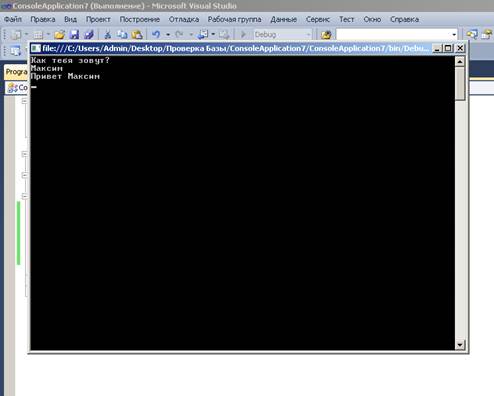Click the text 'Как тебя зовут?' in console

pos(70,61)
